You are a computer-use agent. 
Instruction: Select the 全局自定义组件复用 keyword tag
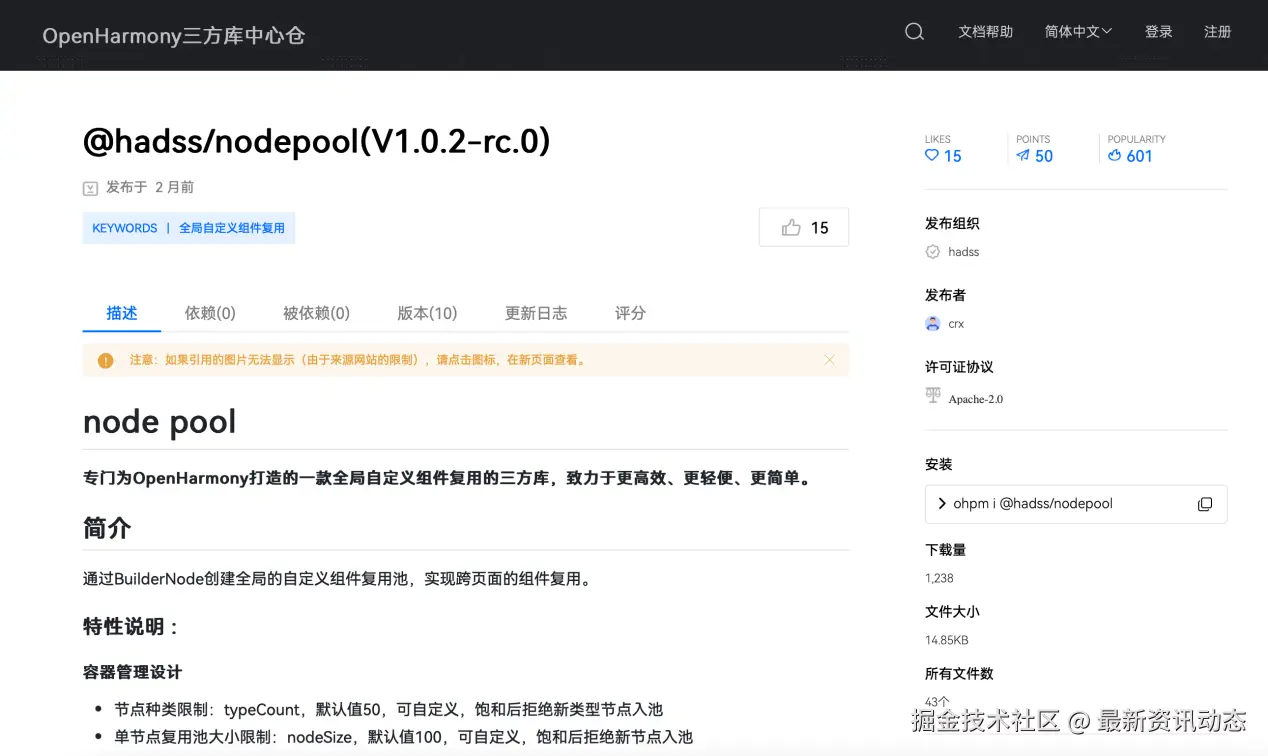[x=232, y=227]
